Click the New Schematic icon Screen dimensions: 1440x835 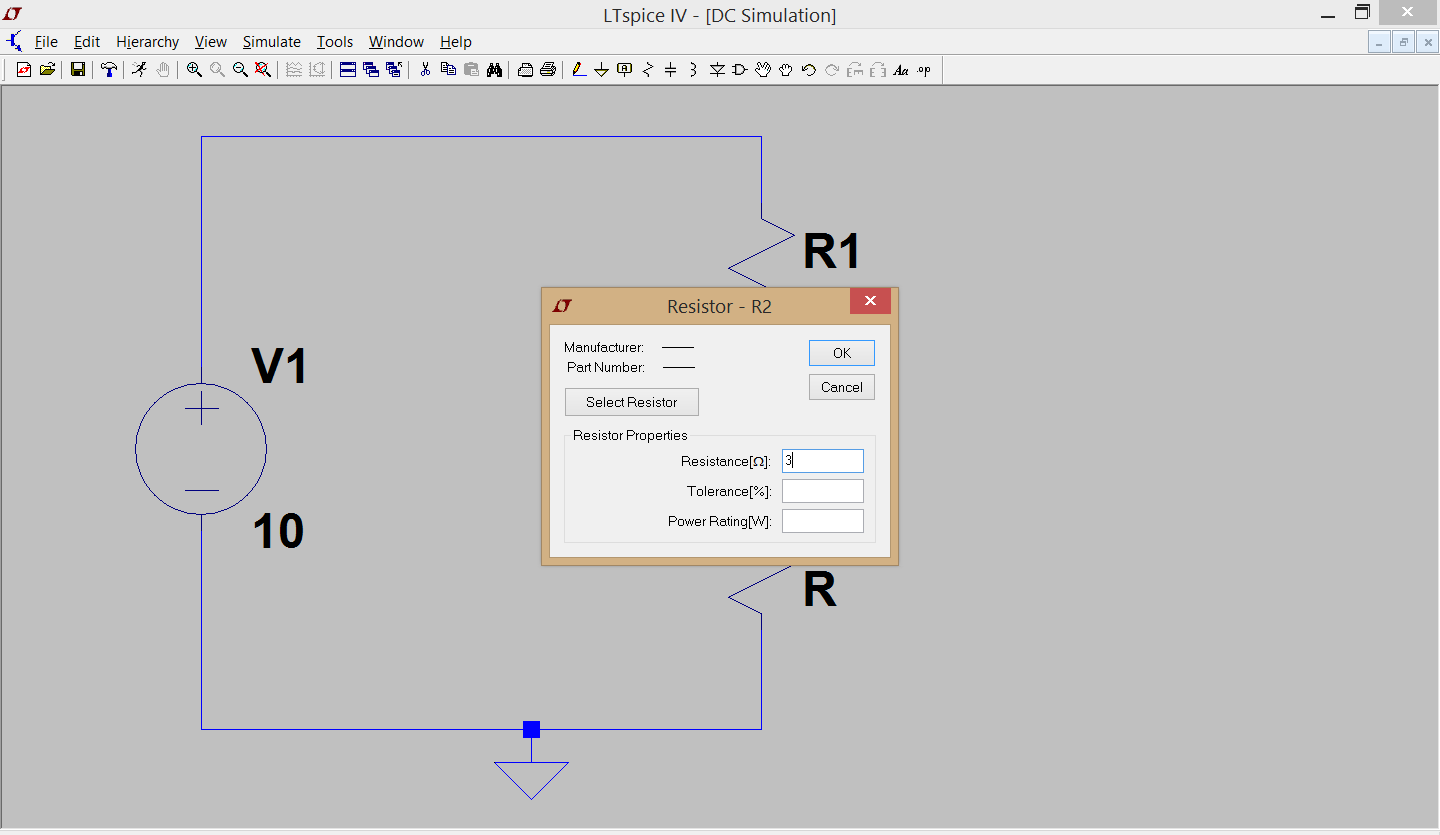pos(24,70)
